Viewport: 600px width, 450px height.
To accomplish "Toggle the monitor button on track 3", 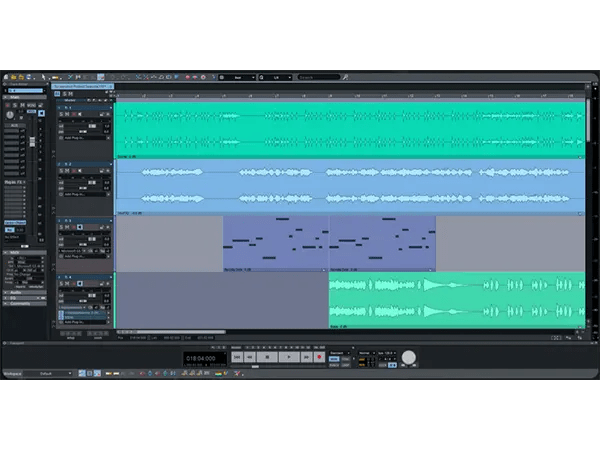I will click(80, 227).
